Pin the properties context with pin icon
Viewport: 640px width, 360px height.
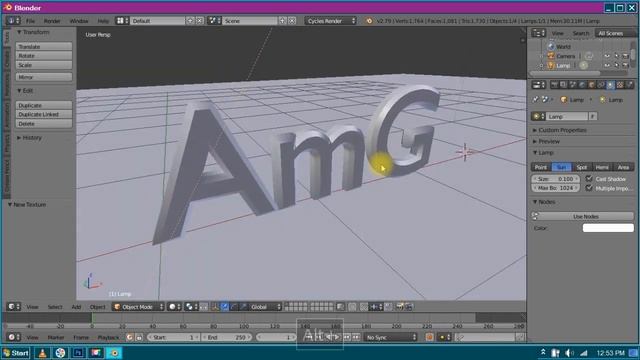pos(536,100)
